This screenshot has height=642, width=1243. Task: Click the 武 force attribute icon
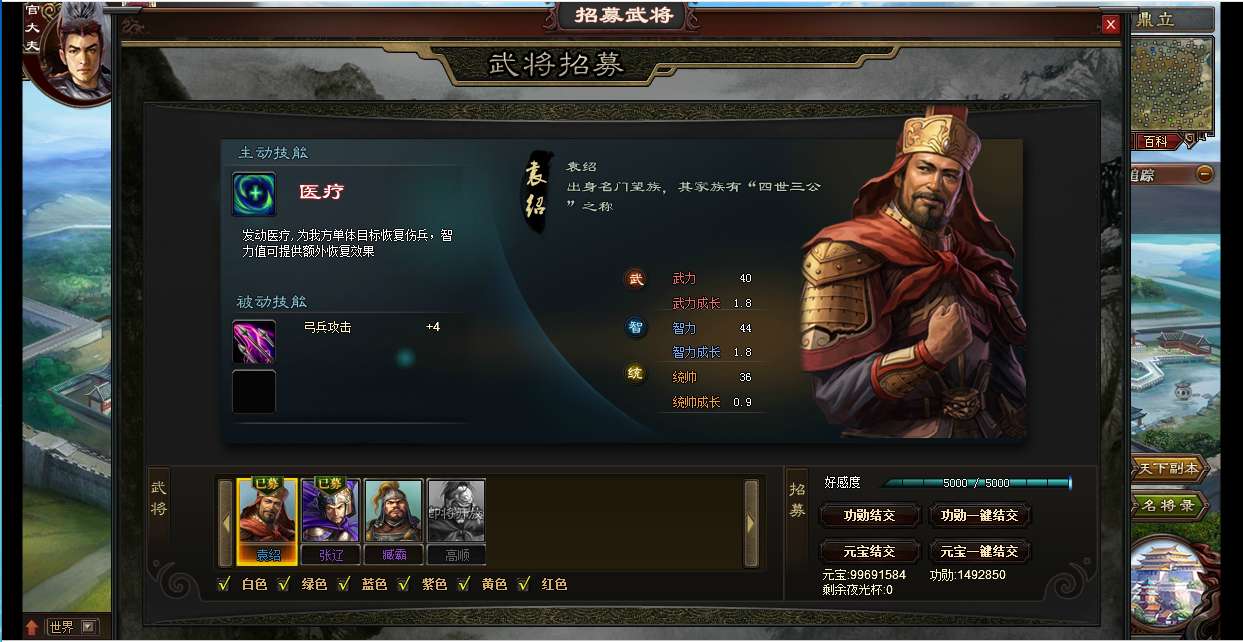point(635,279)
